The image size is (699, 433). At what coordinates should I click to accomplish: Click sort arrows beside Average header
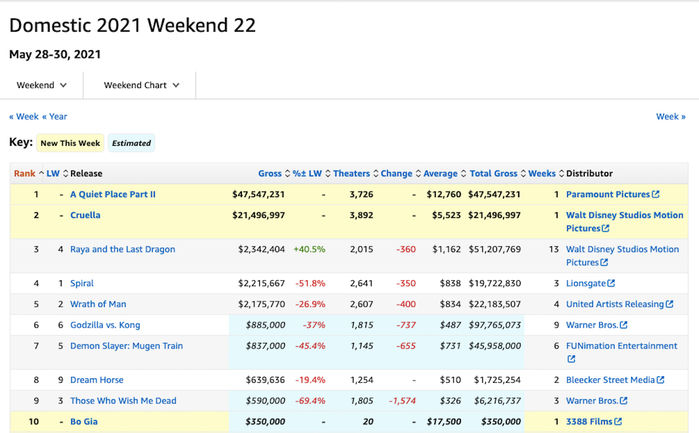click(464, 173)
